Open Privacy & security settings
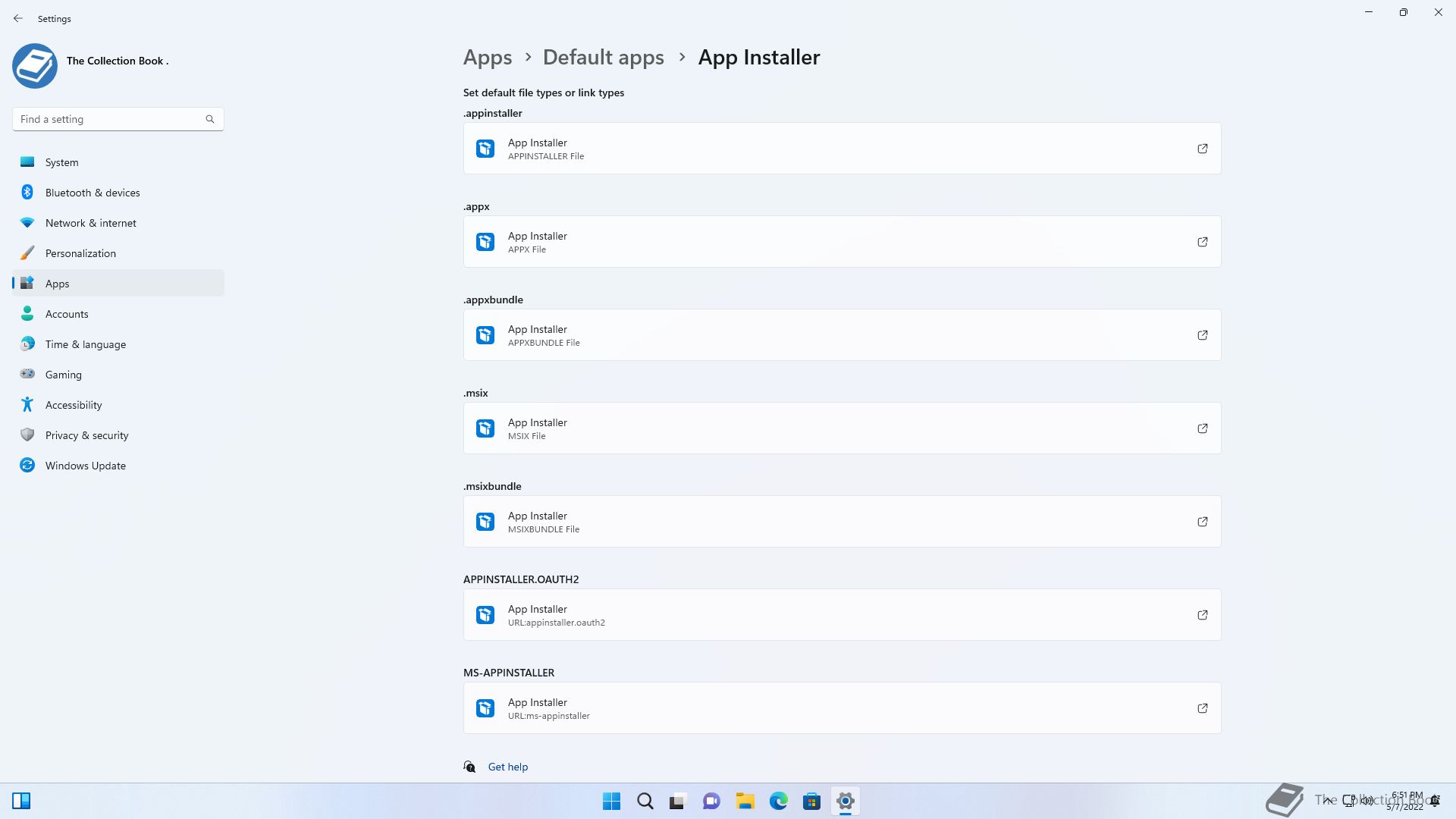Image resolution: width=1456 pixels, height=819 pixels. tap(118, 435)
